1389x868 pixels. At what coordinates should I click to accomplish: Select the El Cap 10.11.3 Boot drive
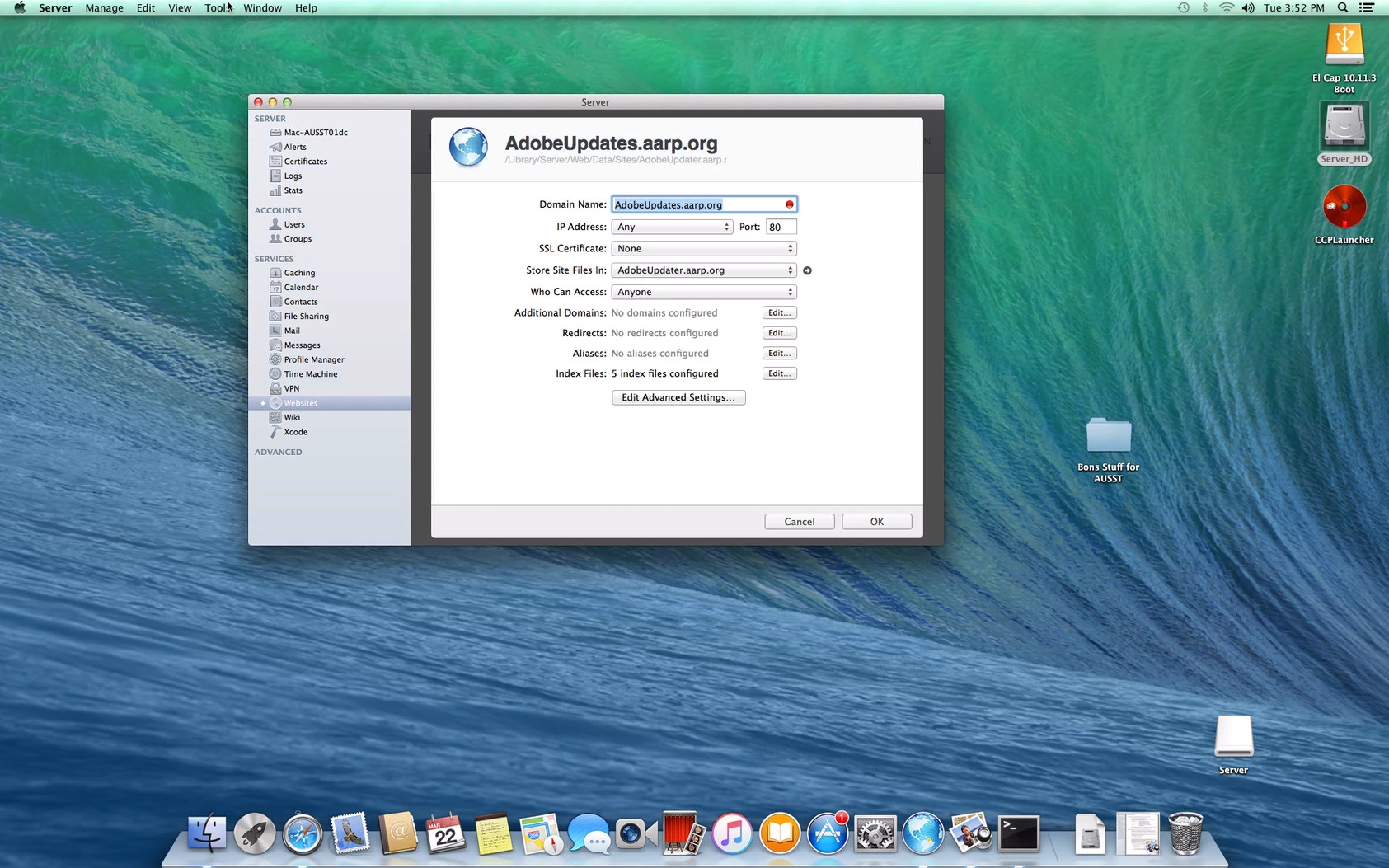point(1344,59)
